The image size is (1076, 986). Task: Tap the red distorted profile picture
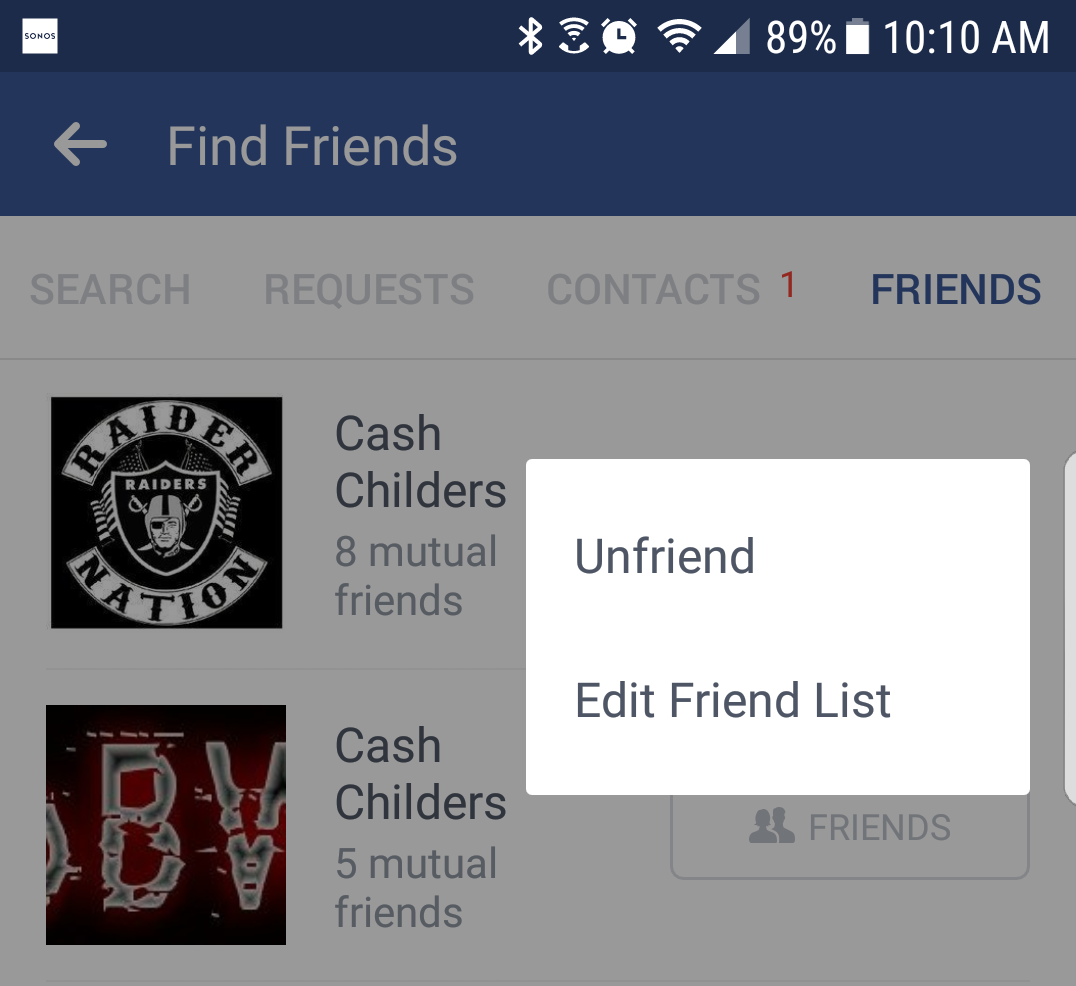(165, 824)
